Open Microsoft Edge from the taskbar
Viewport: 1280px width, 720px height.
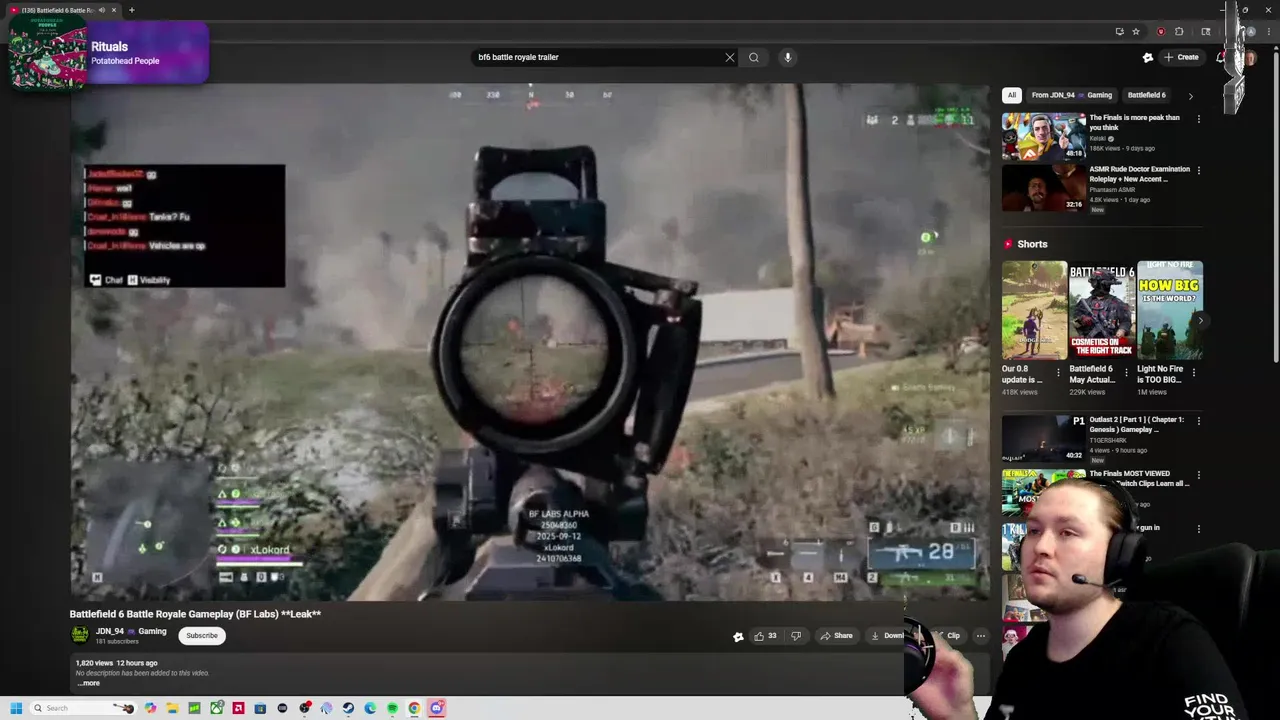370,708
